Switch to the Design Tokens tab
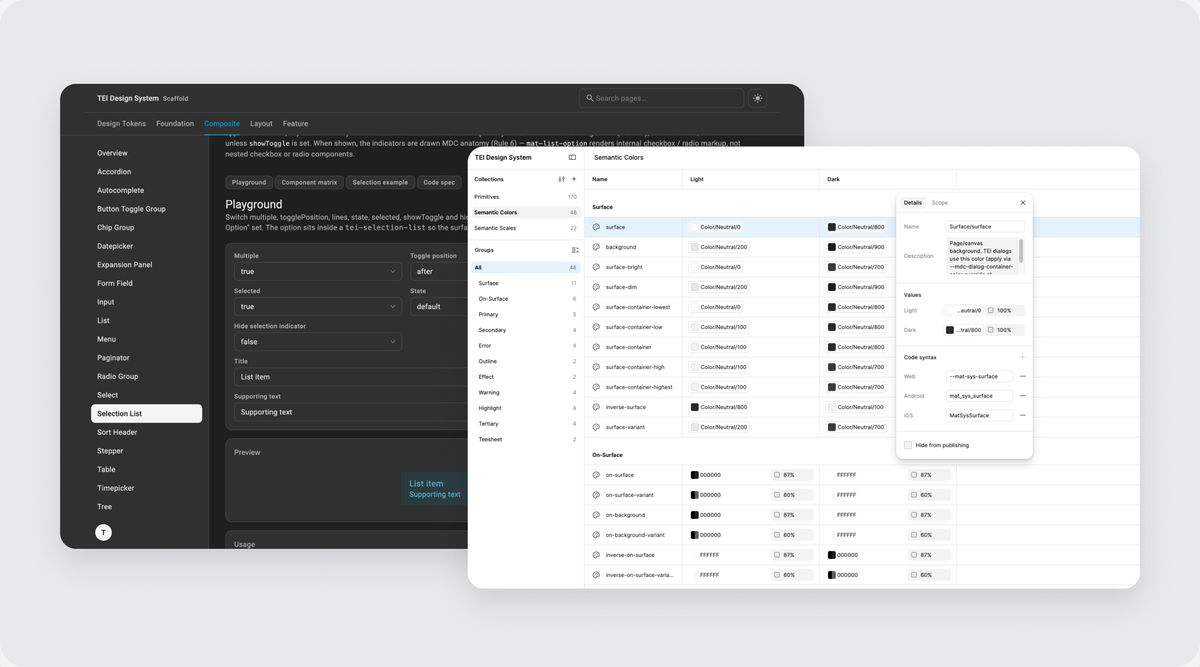This screenshot has height=667, width=1200. click(121, 124)
